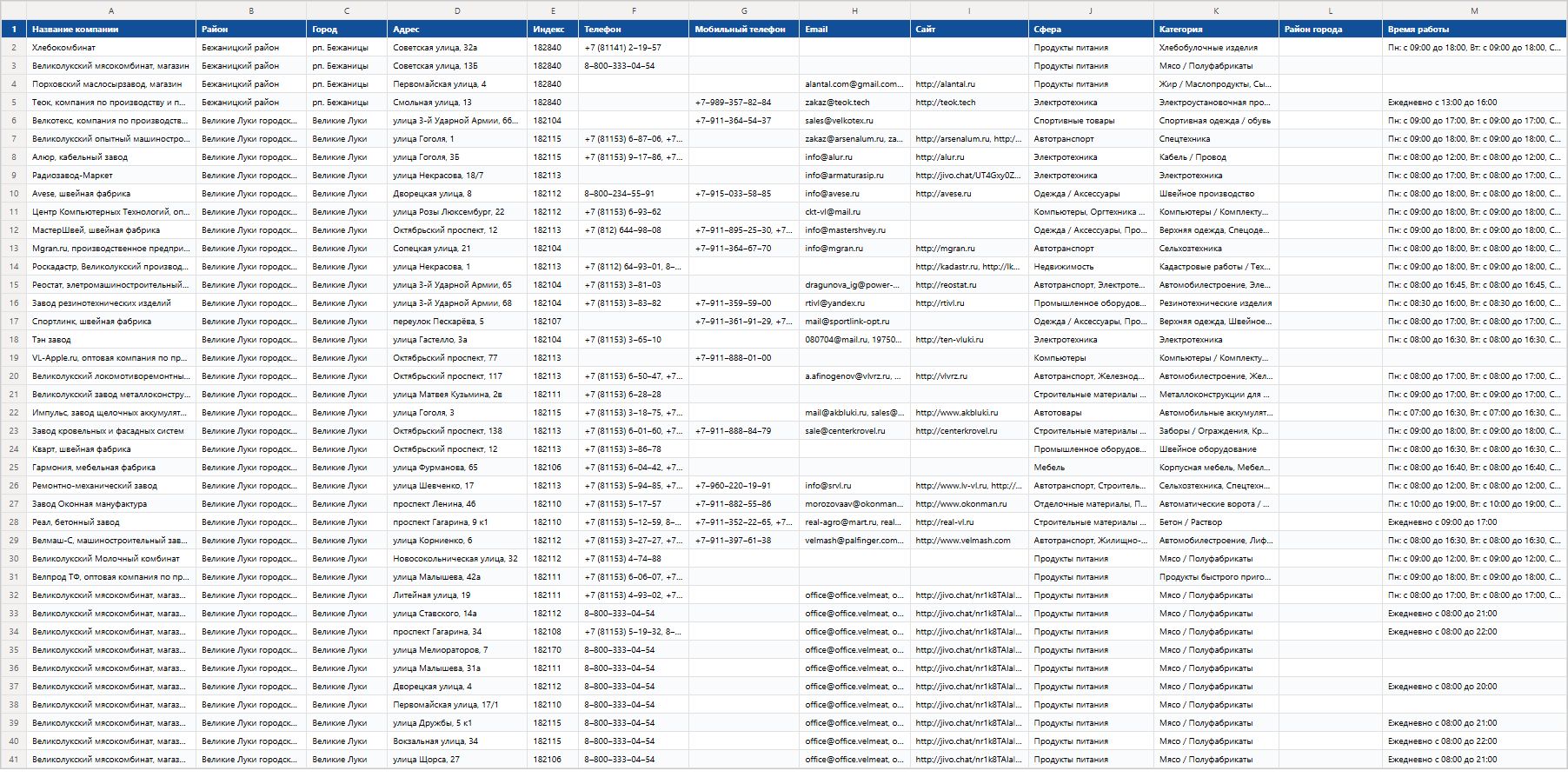The width and height of the screenshot is (1568, 784).
Task: Click postal index 182107 cell
Action: click(553, 322)
